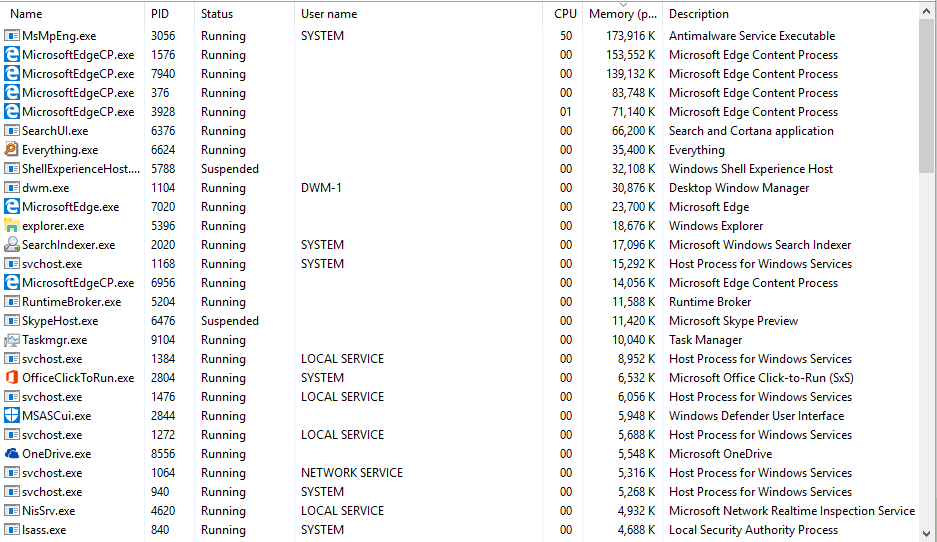Click the SkypeHost.exe icon

point(11,321)
